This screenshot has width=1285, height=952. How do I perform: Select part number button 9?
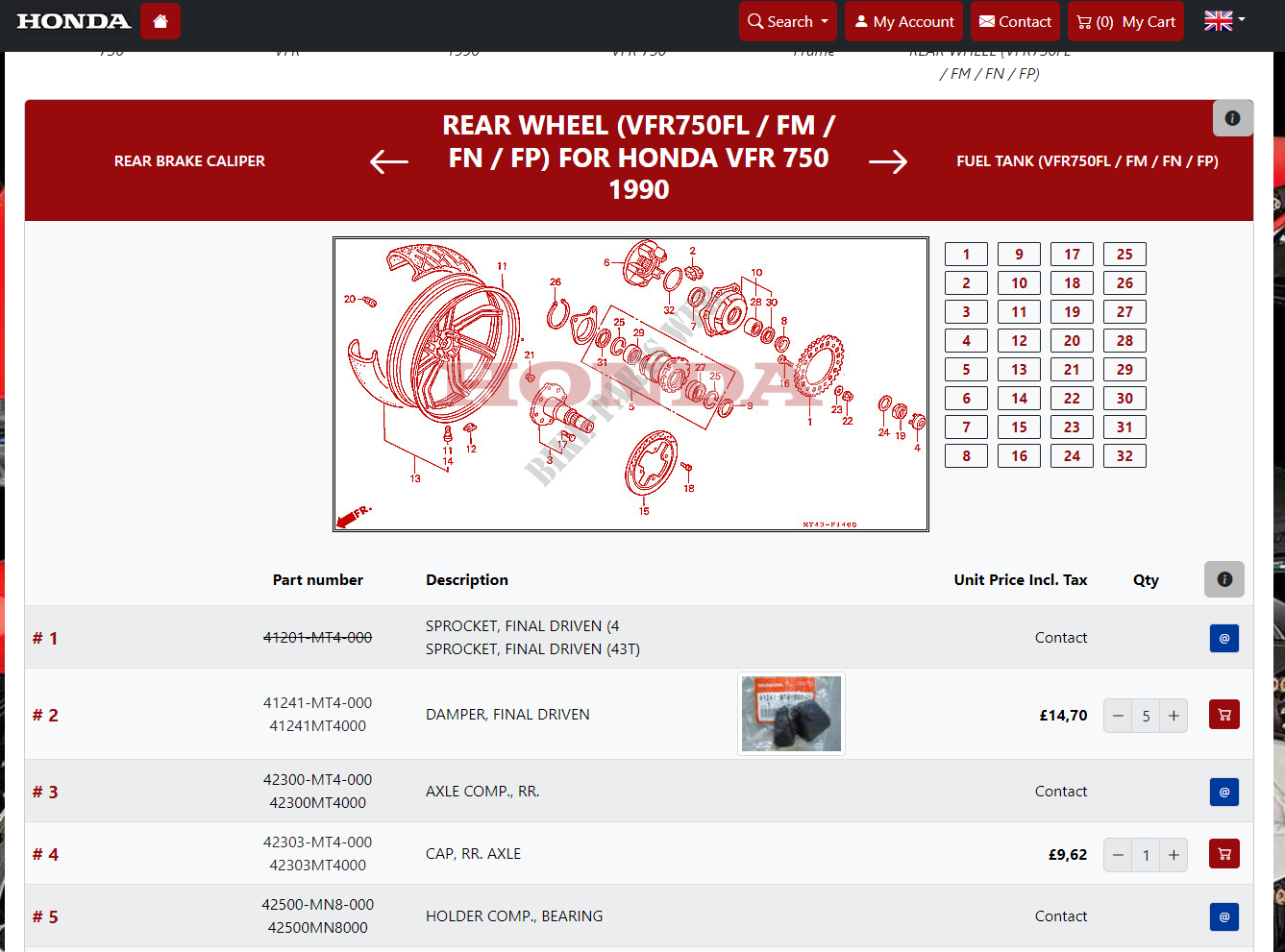pos(1019,255)
